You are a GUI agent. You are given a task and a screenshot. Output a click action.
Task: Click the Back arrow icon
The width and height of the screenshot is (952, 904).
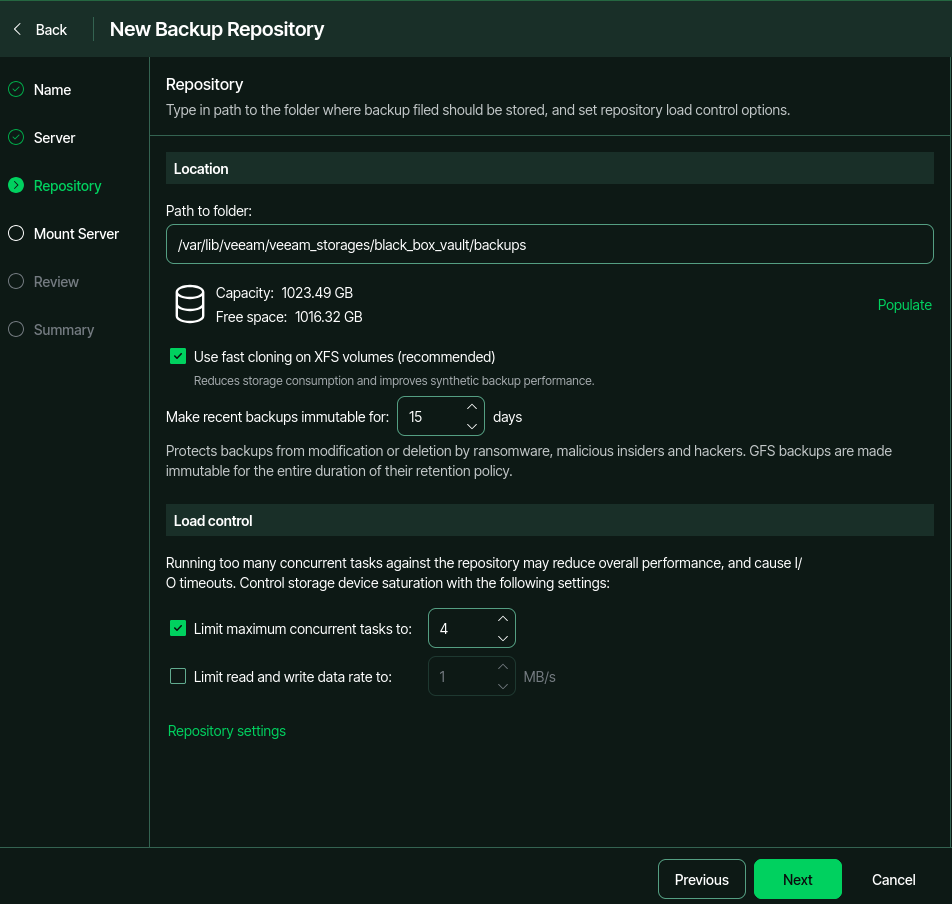tap(17, 29)
